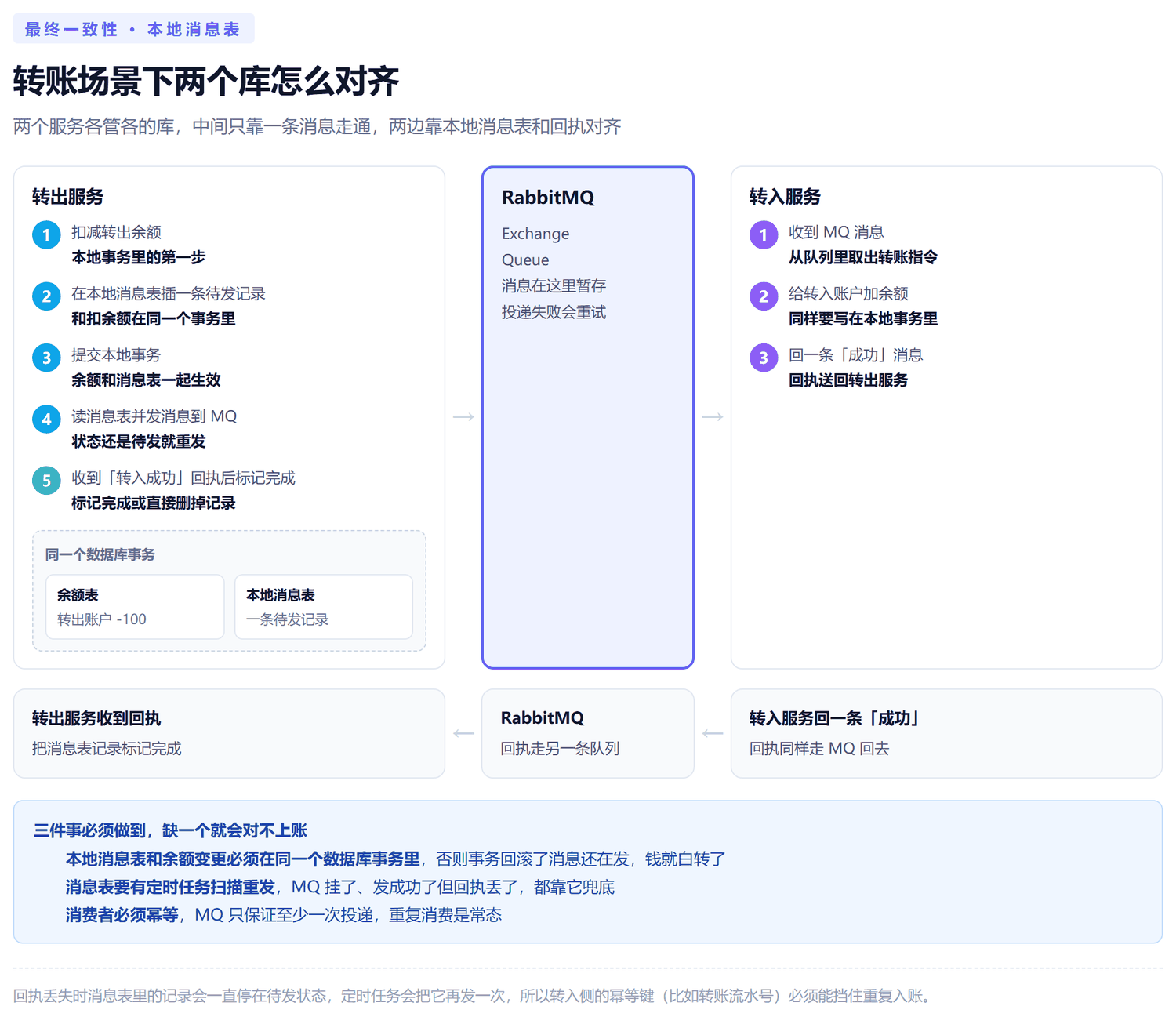This screenshot has height=1017, width=1176.
Task: Click the 转出服务收到回执 card heading
Action: pyautogui.click(x=96, y=718)
